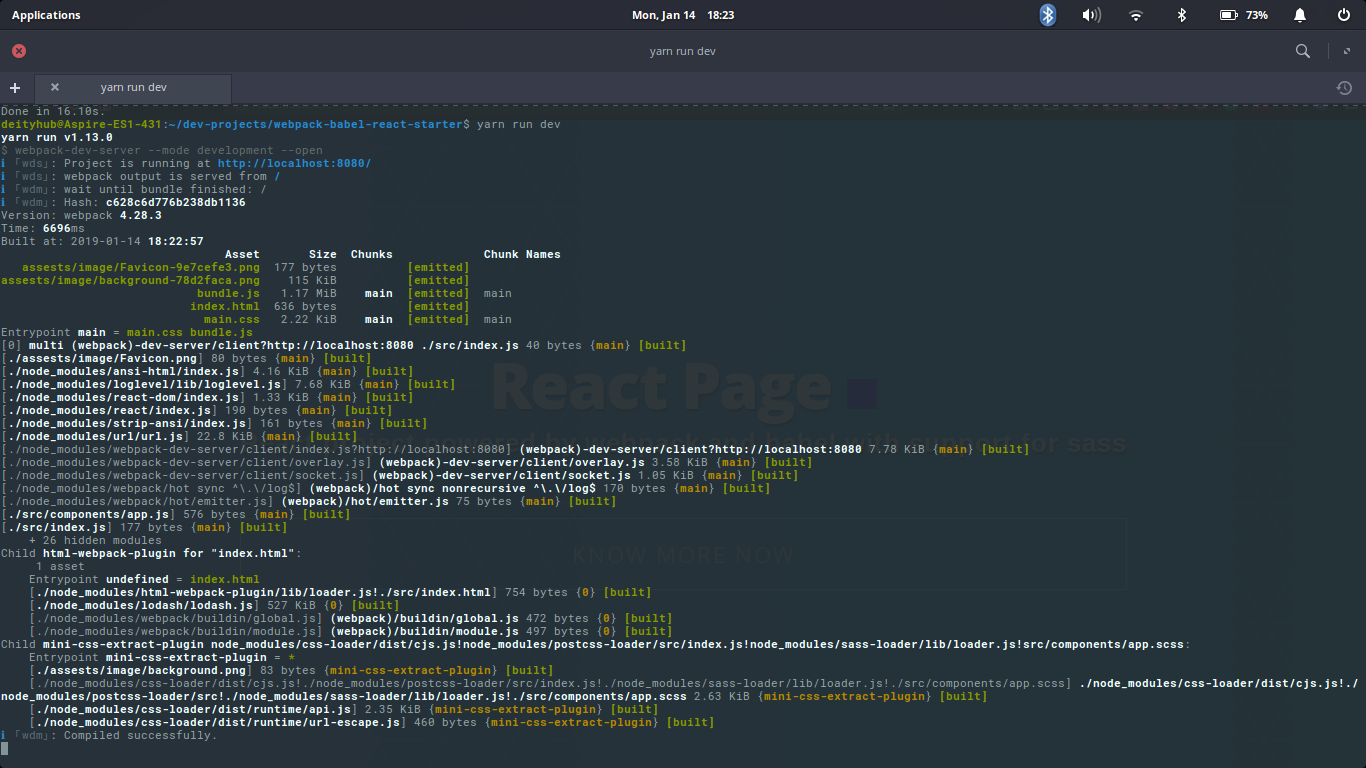This screenshot has height=768, width=1366.
Task: Click the terminal fullscreen toggle icon
Action: tap(1347, 50)
